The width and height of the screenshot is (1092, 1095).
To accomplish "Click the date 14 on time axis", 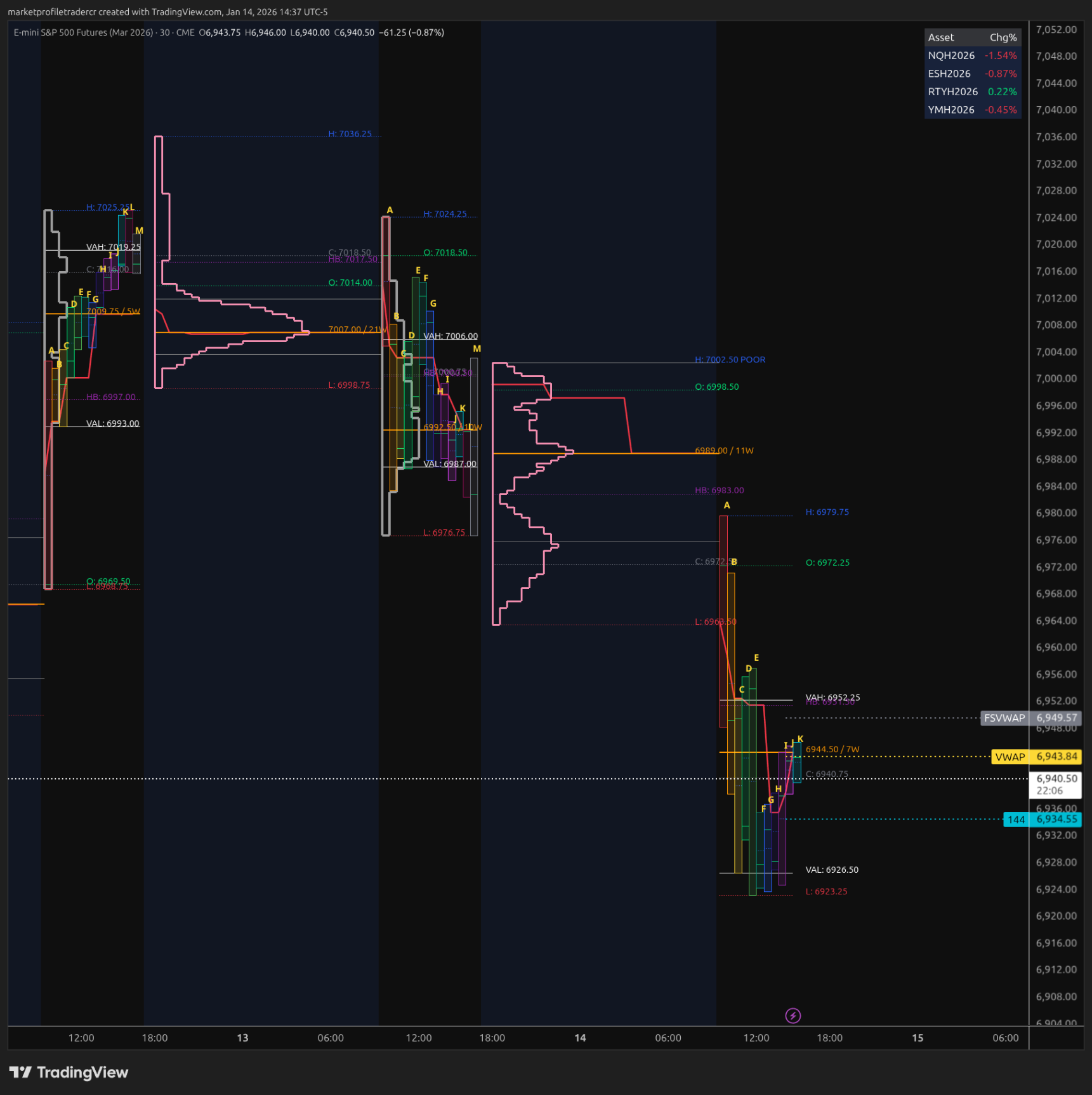I will 580,1038.
